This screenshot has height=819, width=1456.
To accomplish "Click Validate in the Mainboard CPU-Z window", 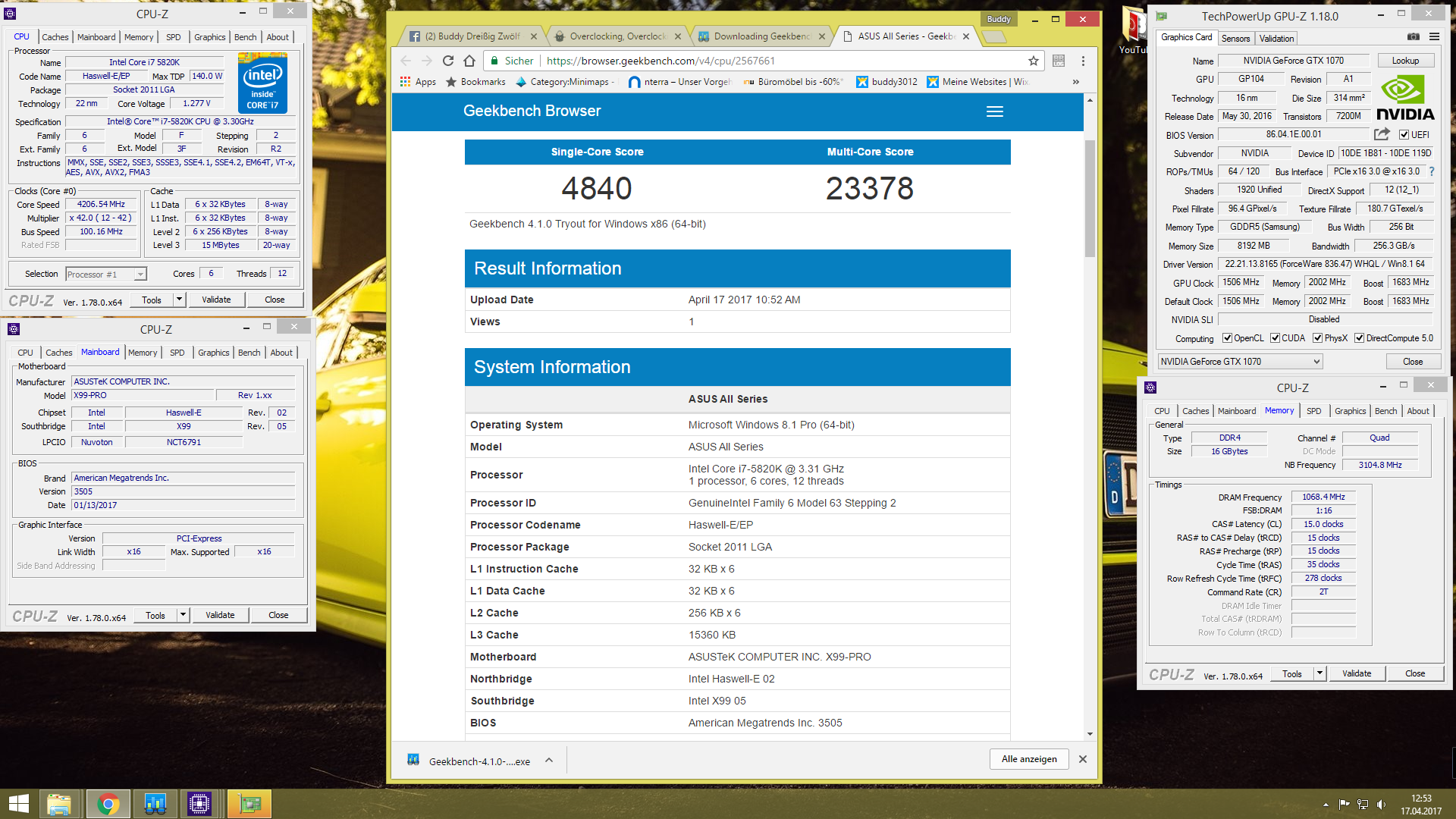I will point(220,615).
